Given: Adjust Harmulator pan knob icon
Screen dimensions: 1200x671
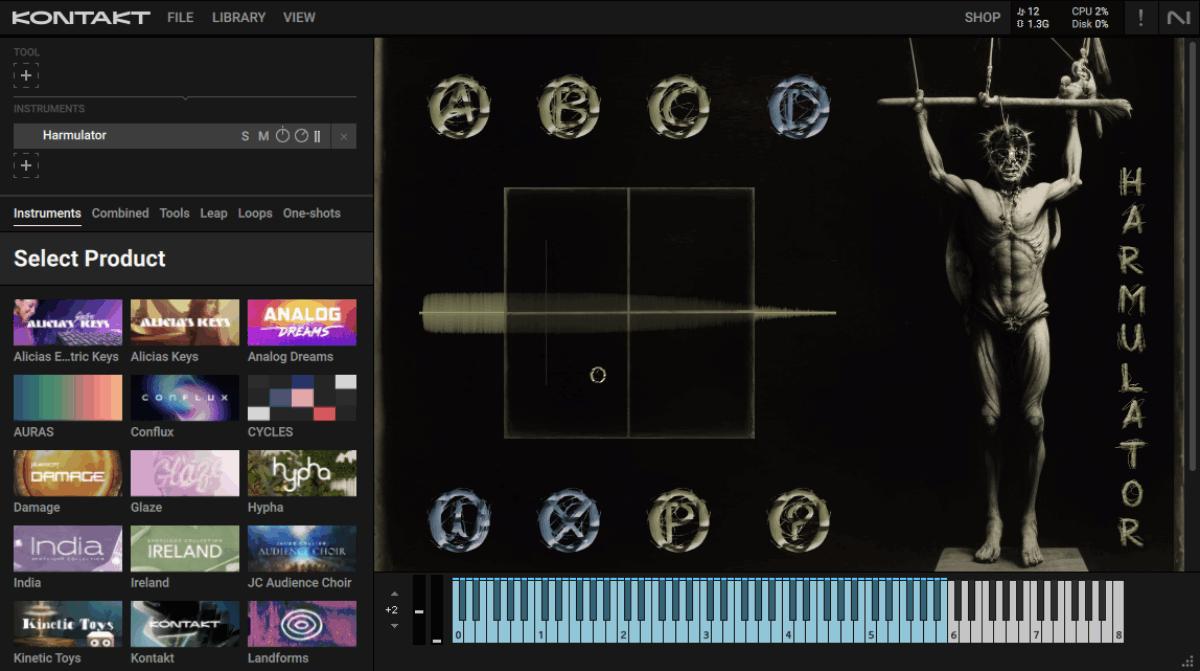Looking at the screenshot, I should [x=301, y=136].
